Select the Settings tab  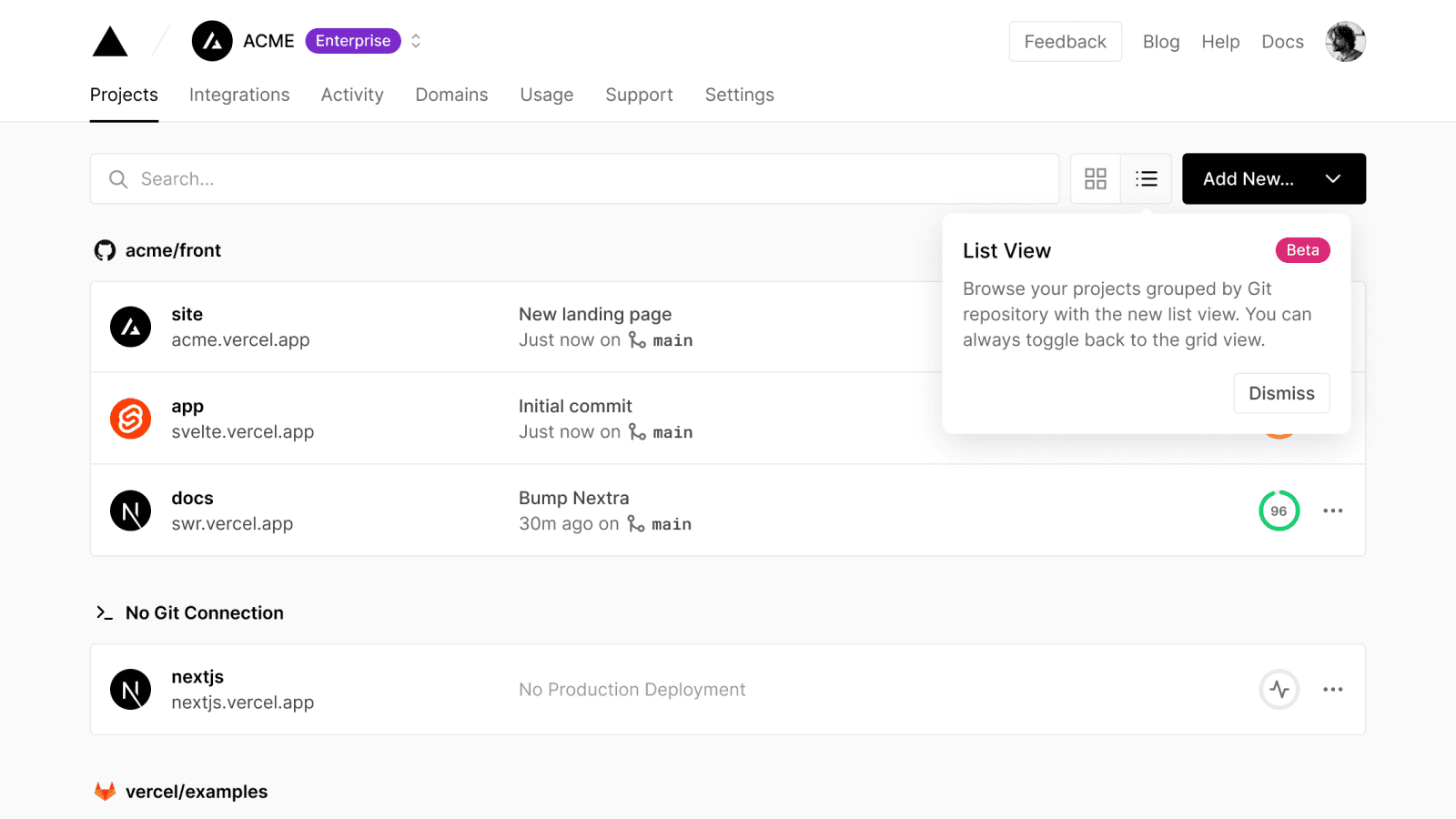tap(739, 95)
